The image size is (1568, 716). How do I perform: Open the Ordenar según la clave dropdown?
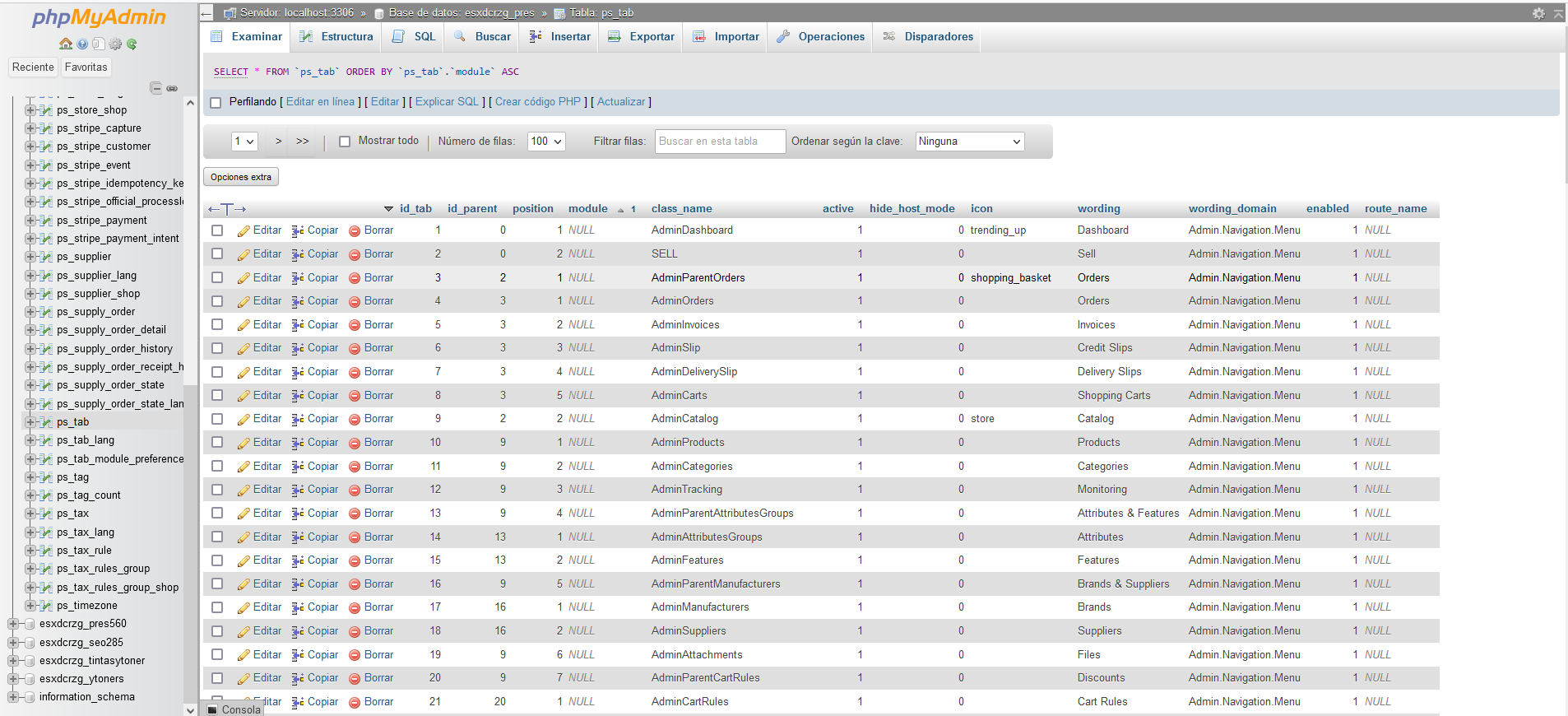(x=970, y=142)
